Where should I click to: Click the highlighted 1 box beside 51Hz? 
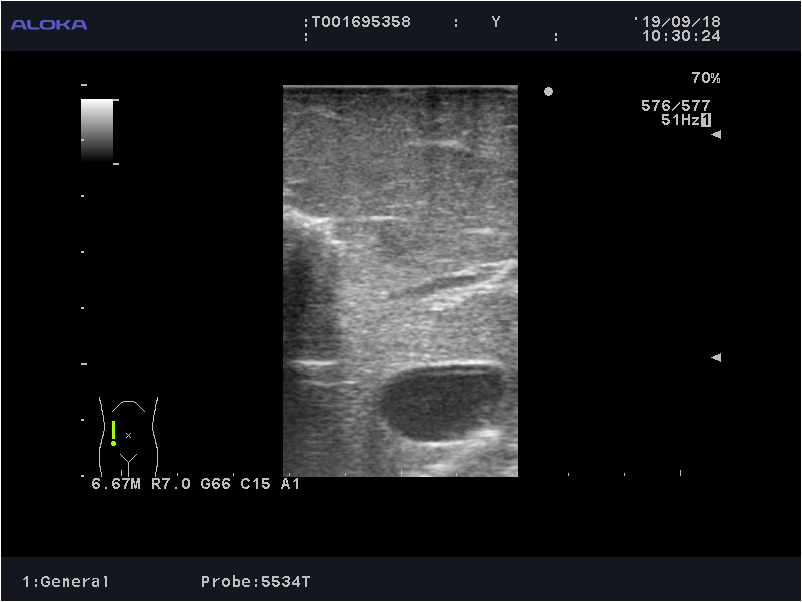tap(706, 120)
